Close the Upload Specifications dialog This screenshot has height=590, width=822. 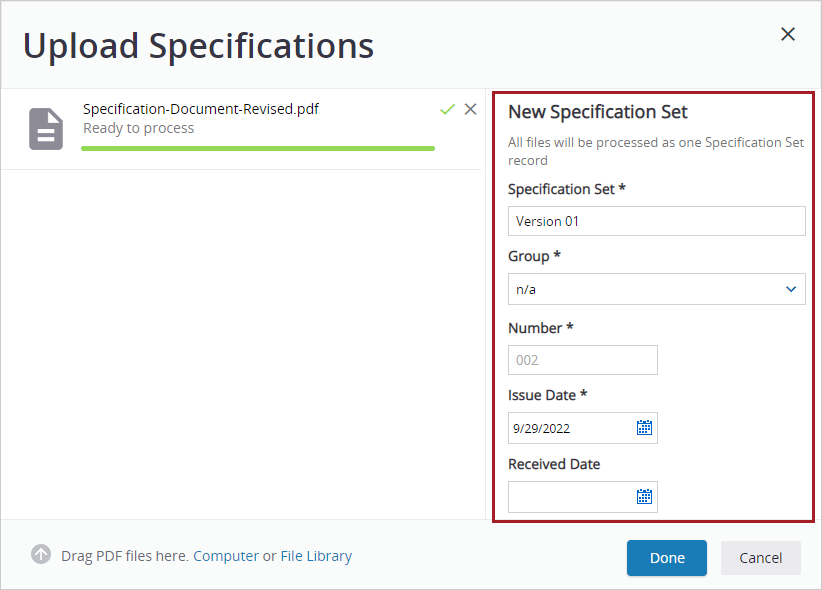click(788, 33)
